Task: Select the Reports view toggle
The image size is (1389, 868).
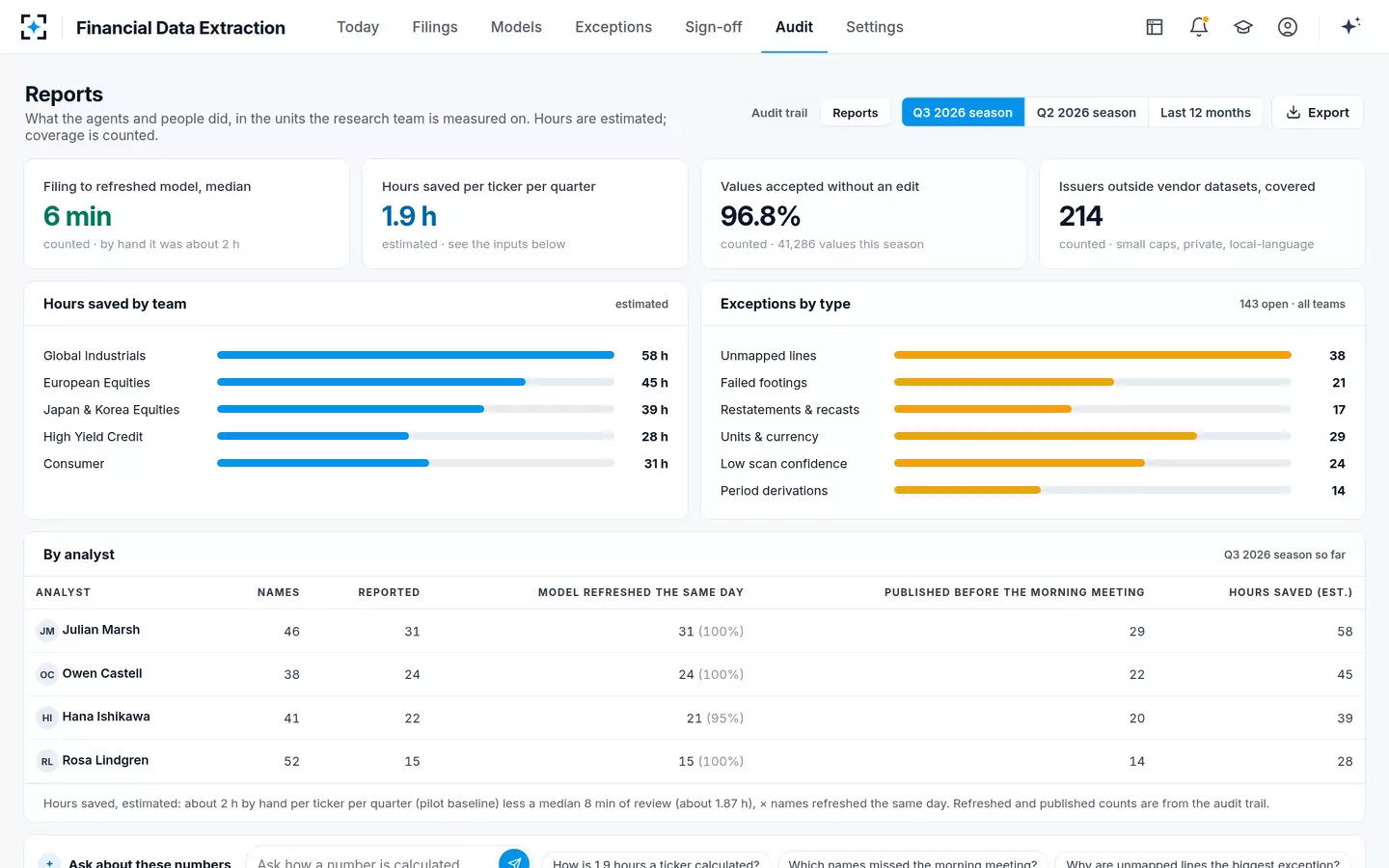Action: (x=856, y=113)
